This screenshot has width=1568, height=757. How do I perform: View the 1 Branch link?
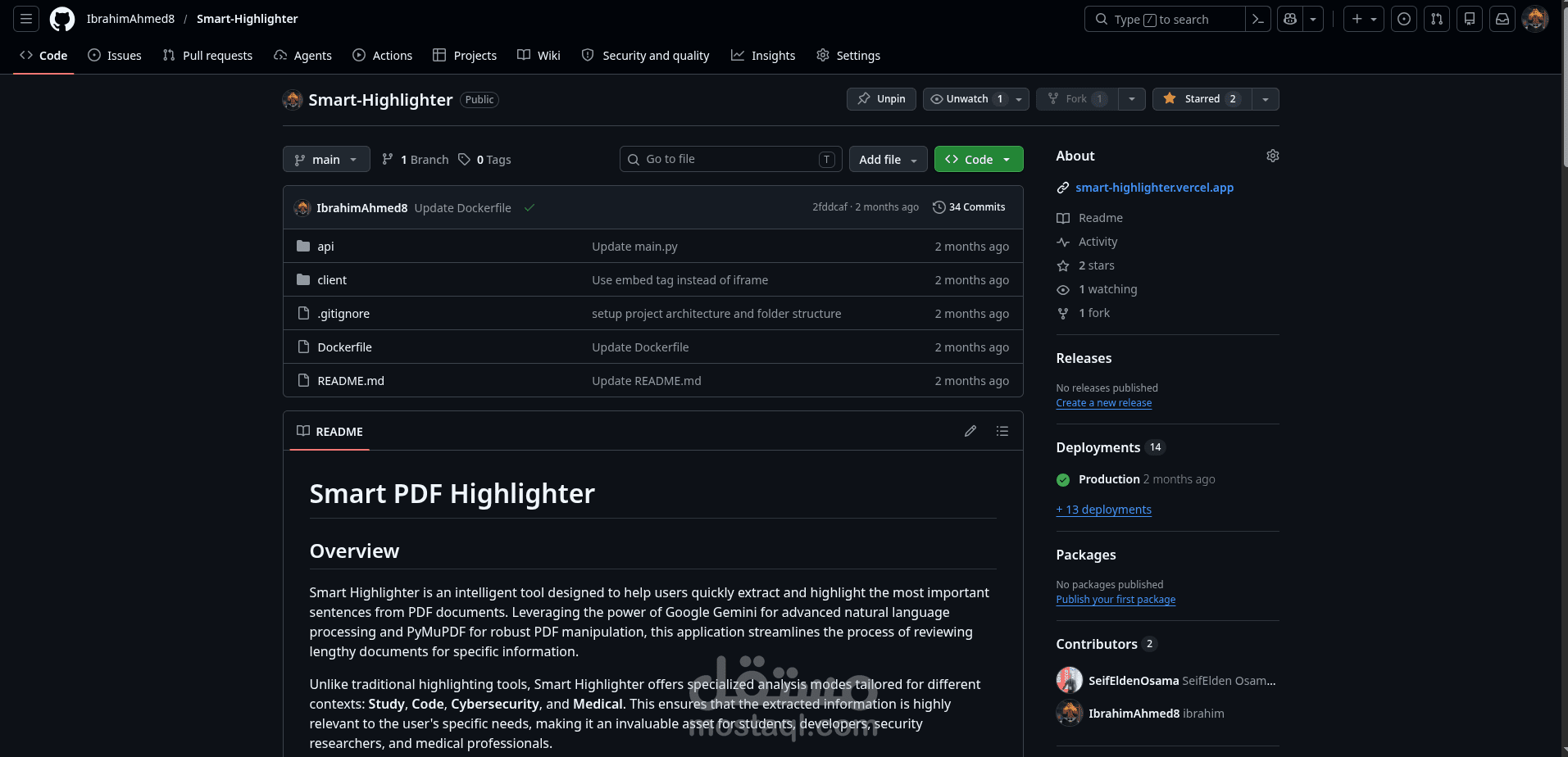coord(416,159)
